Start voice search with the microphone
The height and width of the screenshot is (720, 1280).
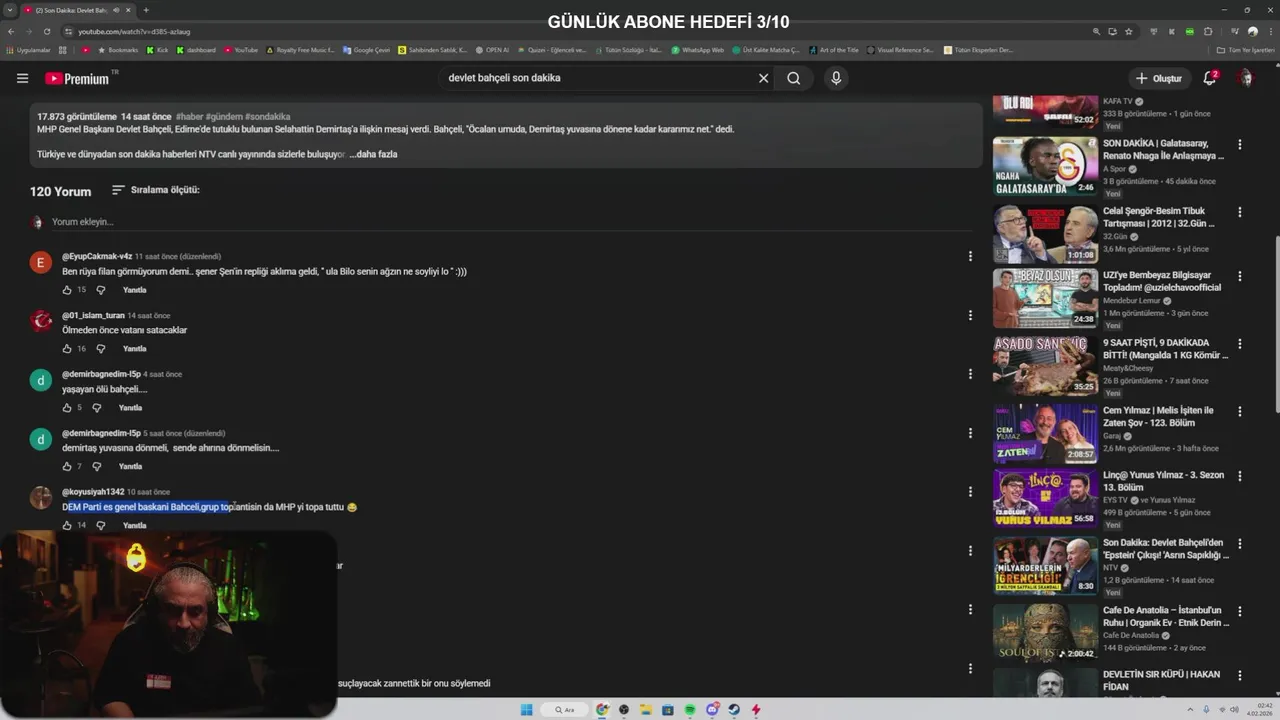point(836,78)
